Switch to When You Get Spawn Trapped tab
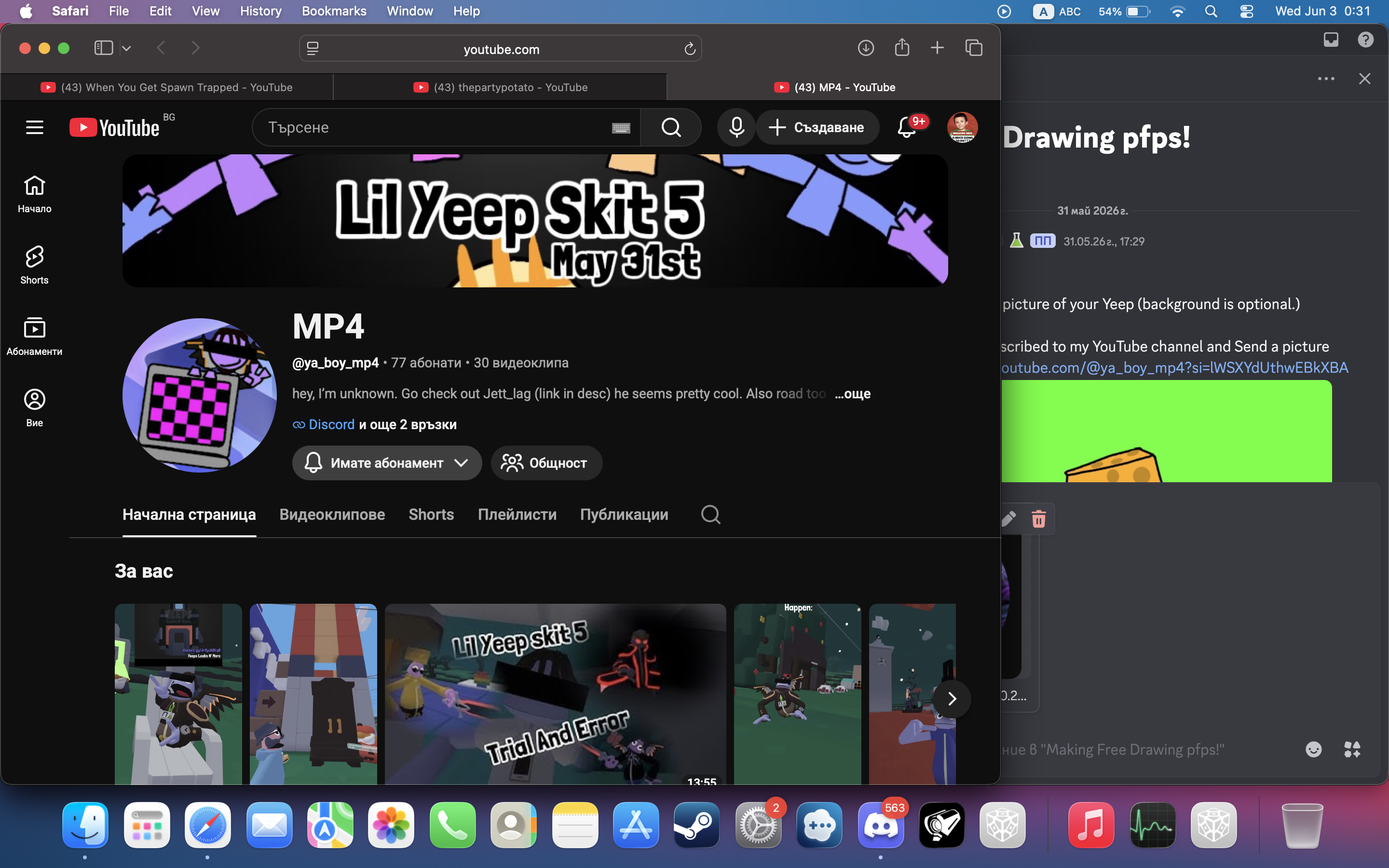 pos(166,87)
